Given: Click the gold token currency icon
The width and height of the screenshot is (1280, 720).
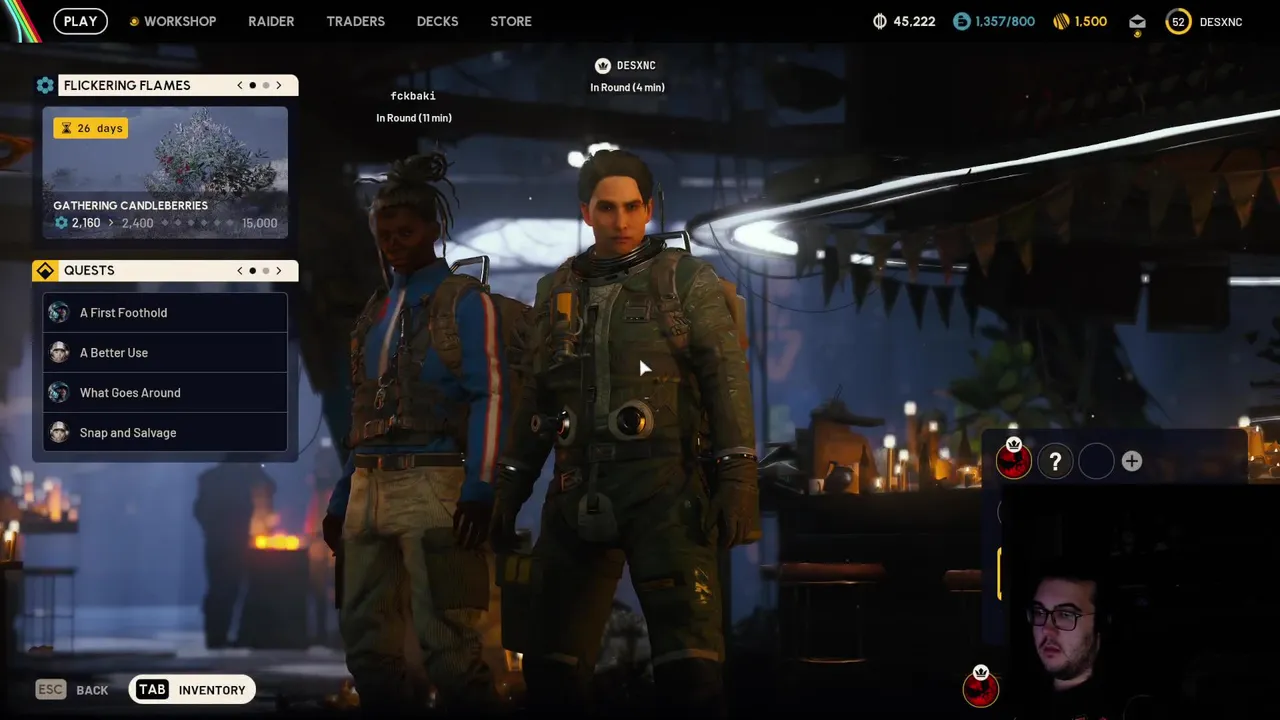Looking at the screenshot, I should (x=1061, y=21).
